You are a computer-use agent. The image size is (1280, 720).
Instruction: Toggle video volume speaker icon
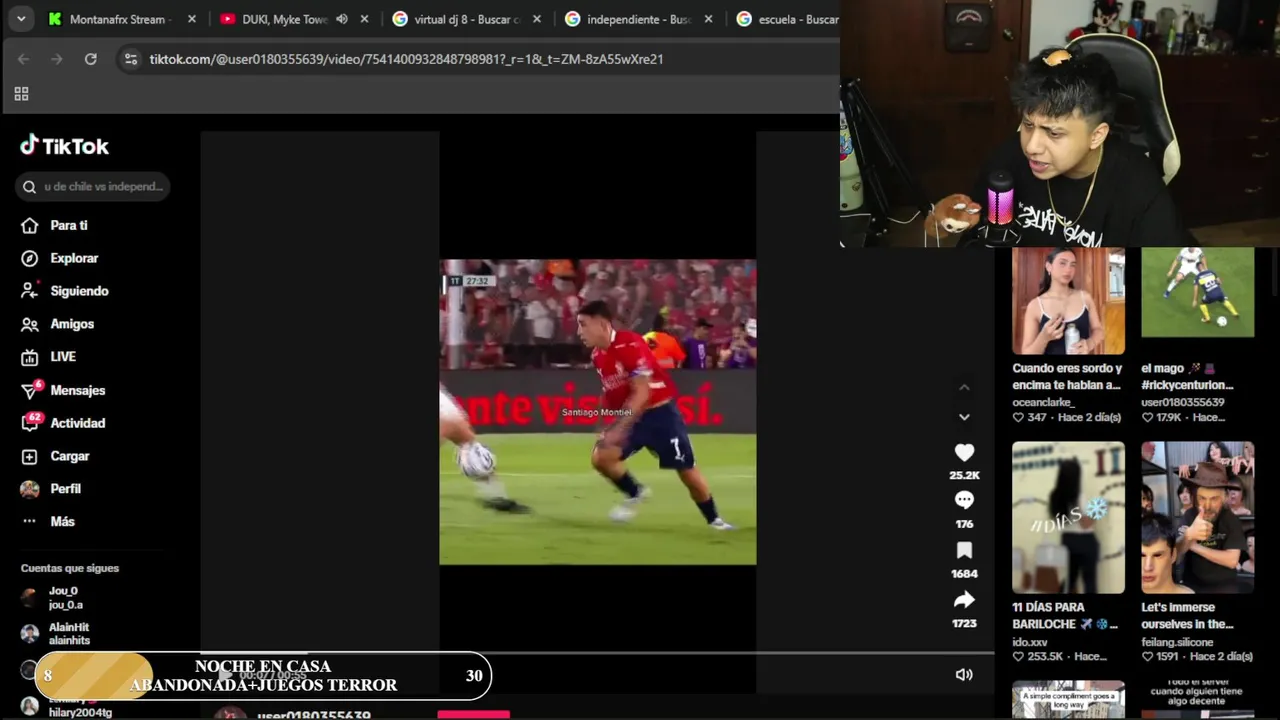coord(964,675)
